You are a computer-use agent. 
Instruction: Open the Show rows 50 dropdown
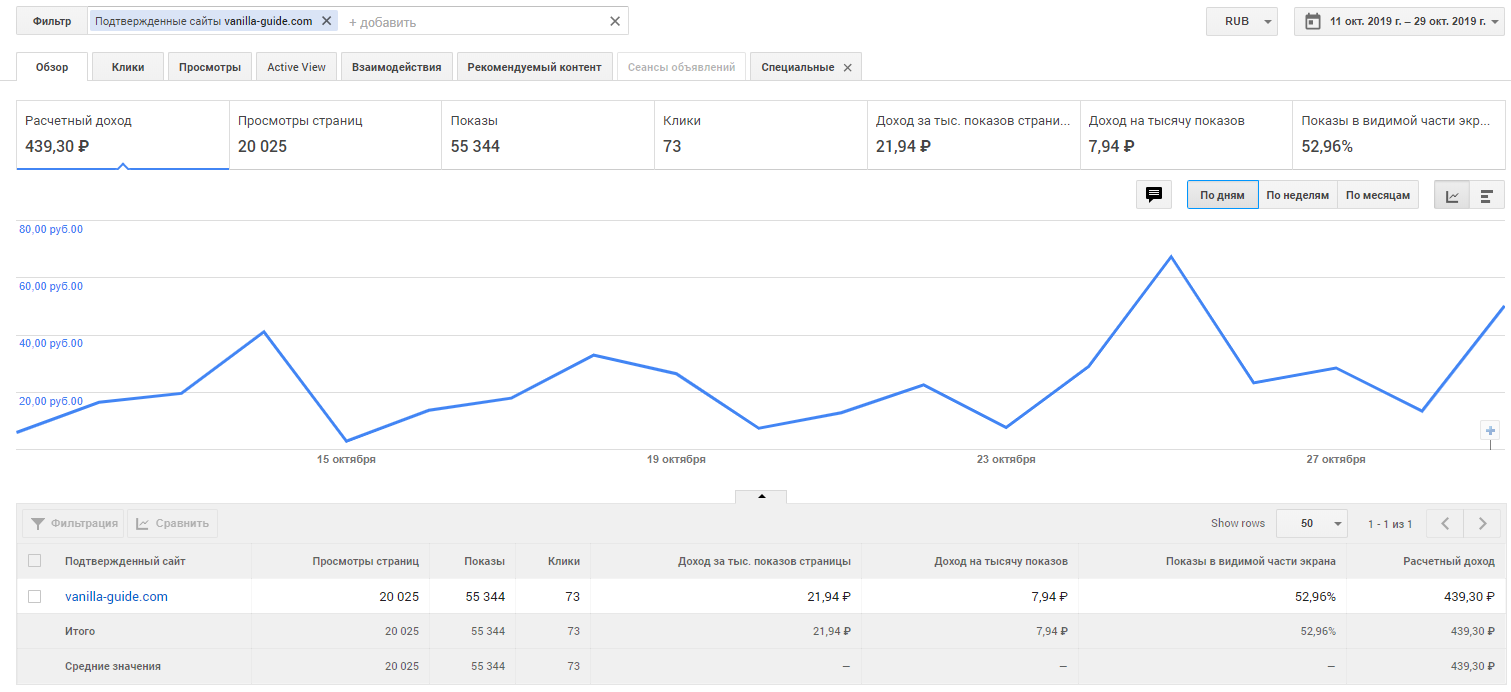1311,523
